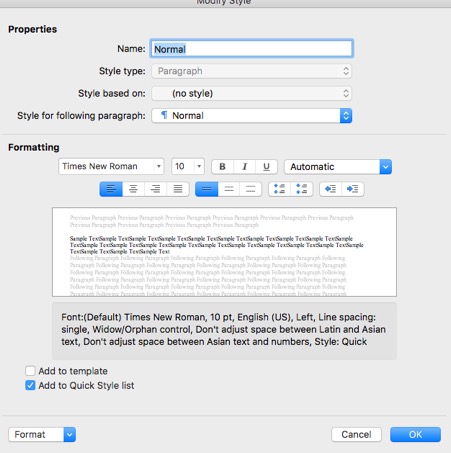Align paragraph text right

(155, 189)
